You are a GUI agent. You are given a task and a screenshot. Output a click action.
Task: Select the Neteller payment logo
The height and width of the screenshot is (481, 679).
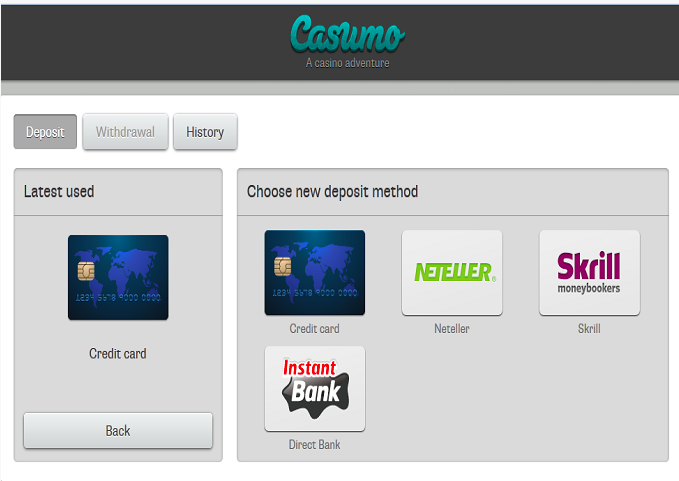point(452,272)
